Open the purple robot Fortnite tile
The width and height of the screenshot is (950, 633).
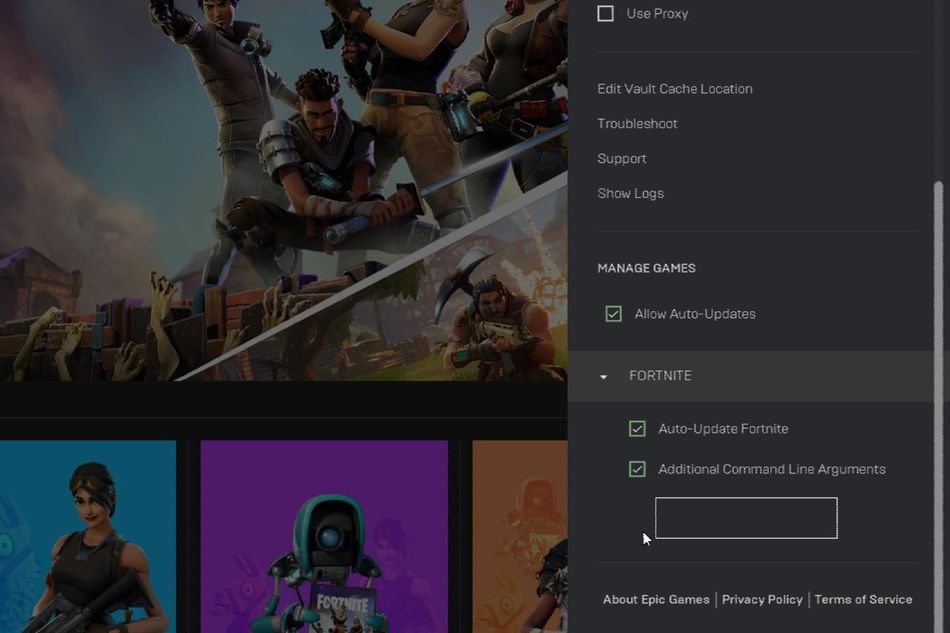[x=324, y=537]
